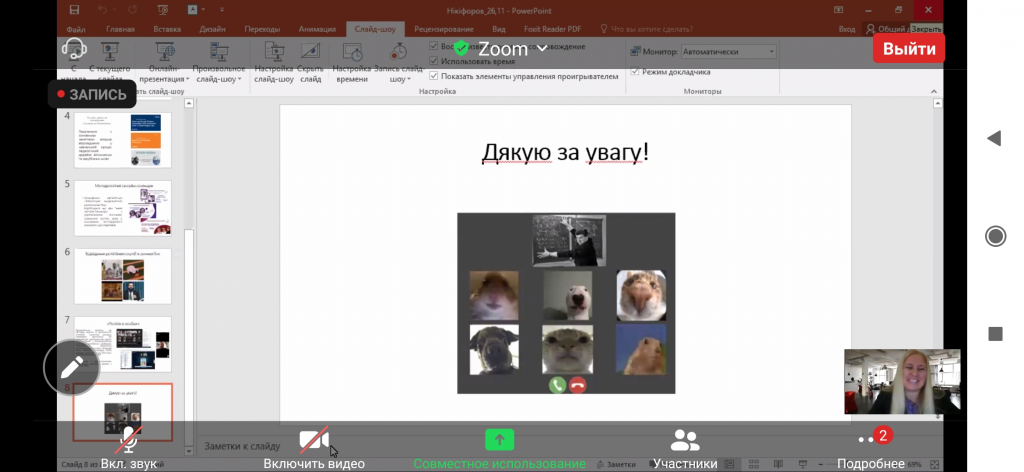Click red hang-up icon on the slide image
This screenshot has width=1024, height=472.
click(x=577, y=385)
